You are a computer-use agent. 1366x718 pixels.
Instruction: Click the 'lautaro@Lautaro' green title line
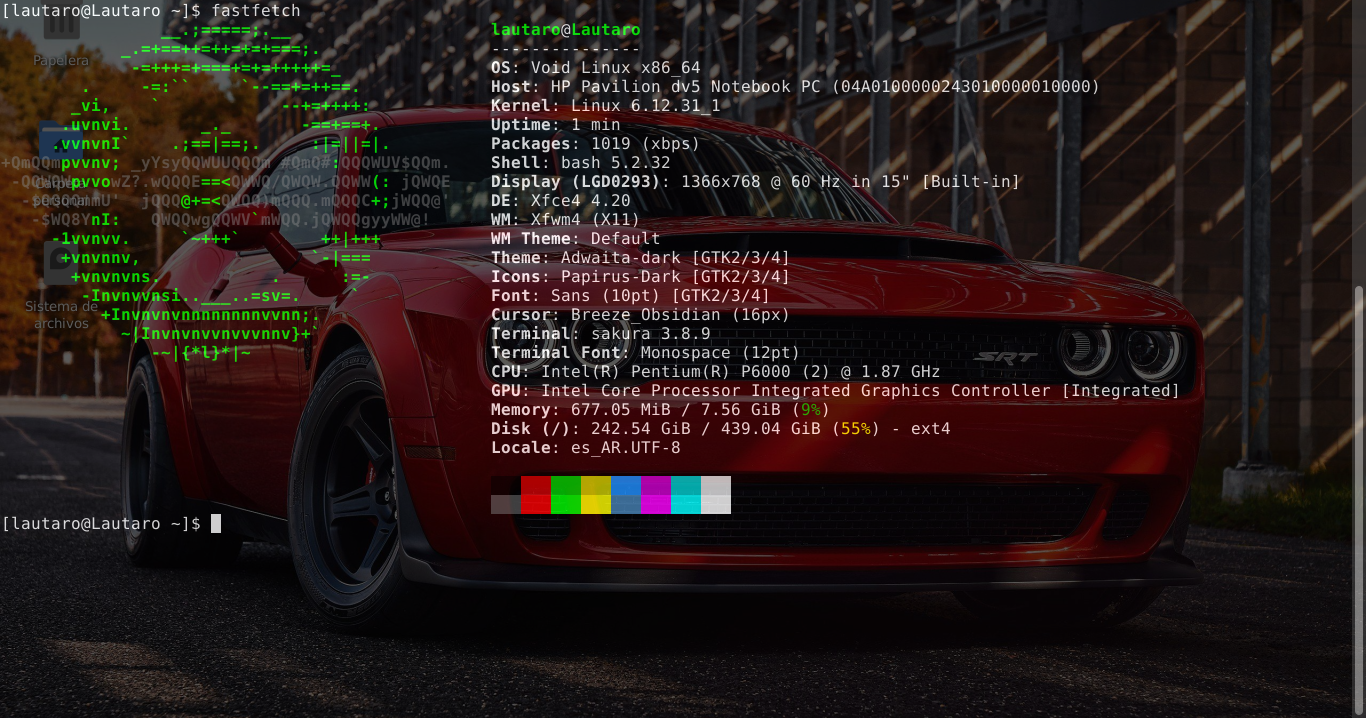pos(566,29)
